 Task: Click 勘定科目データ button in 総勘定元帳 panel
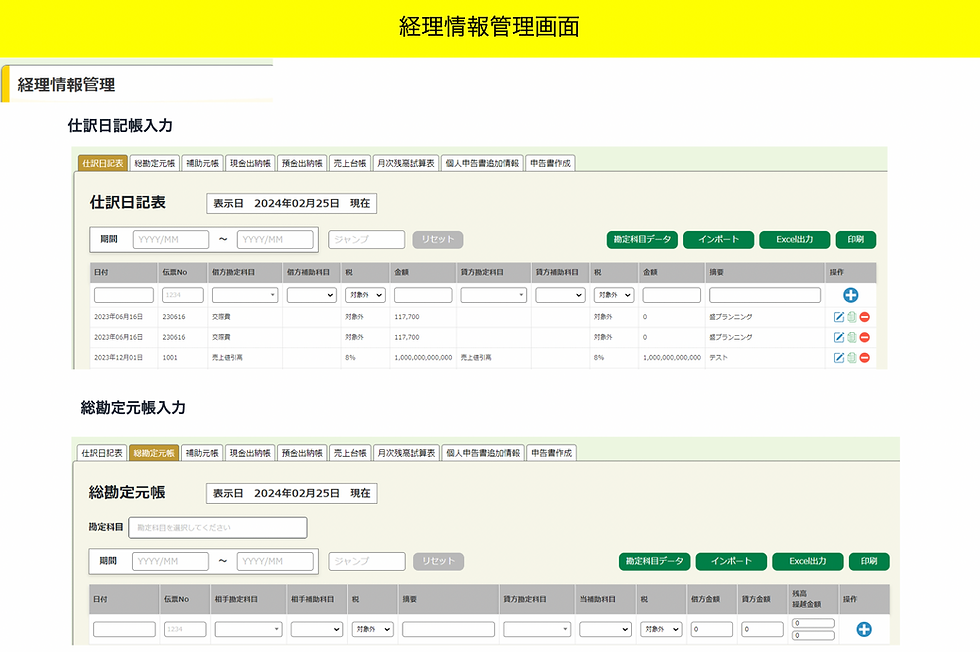(x=654, y=561)
